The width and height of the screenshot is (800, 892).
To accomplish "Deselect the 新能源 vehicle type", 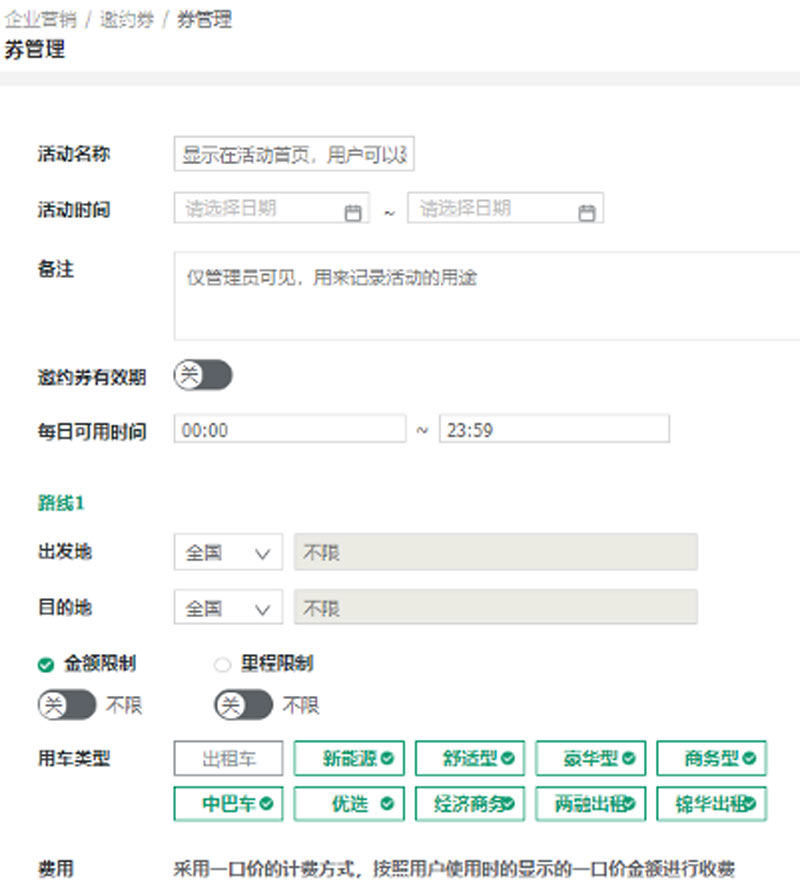I will pos(349,759).
